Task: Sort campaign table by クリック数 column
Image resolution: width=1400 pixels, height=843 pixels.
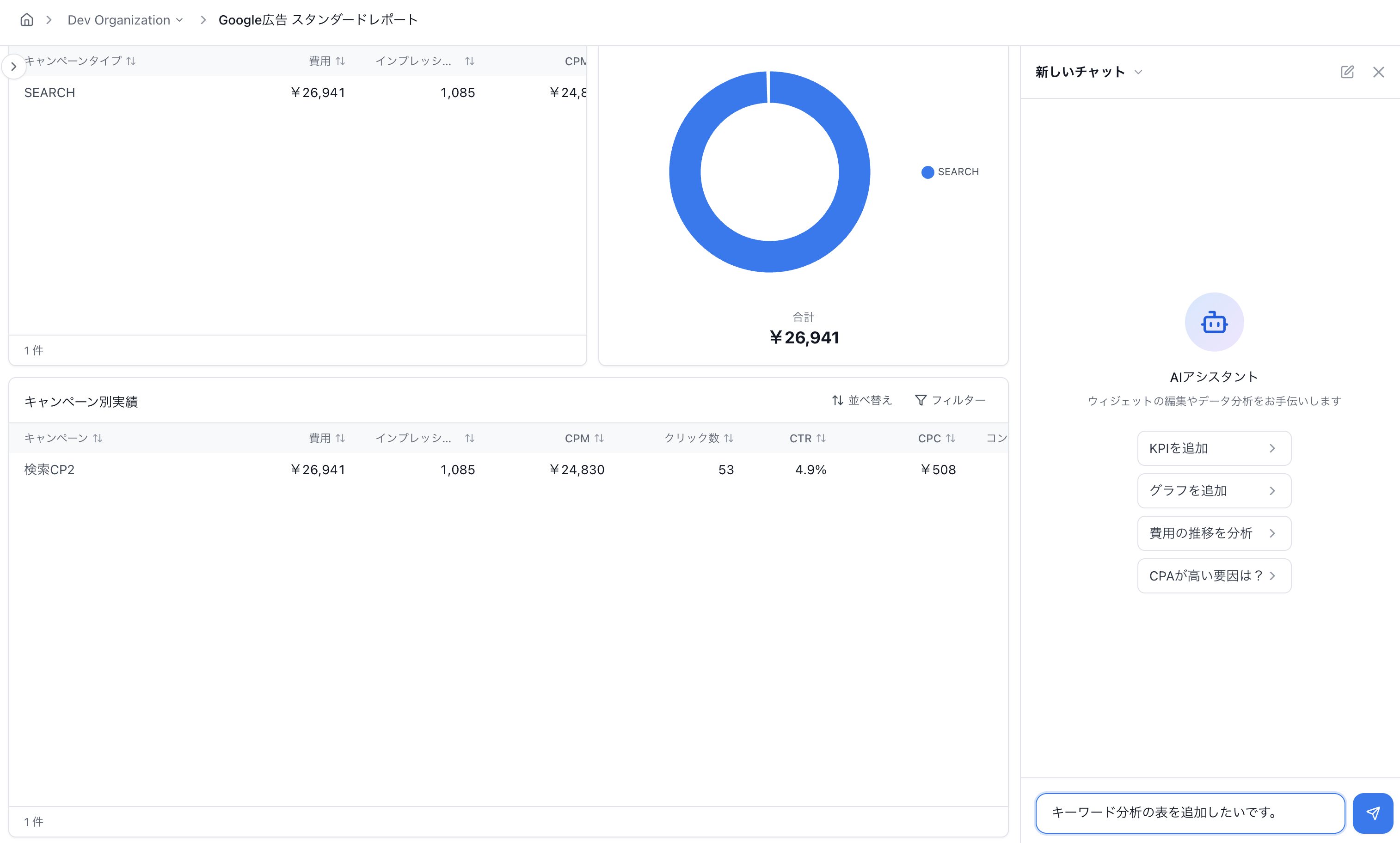Action: click(x=699, y=438)
